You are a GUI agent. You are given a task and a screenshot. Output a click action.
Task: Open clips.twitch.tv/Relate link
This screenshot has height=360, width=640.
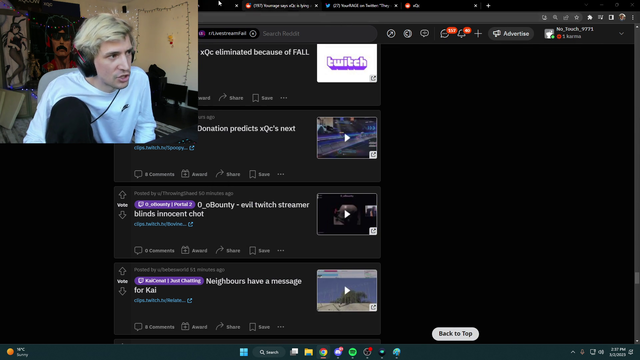pyautogui.click(x=163, y=300)
